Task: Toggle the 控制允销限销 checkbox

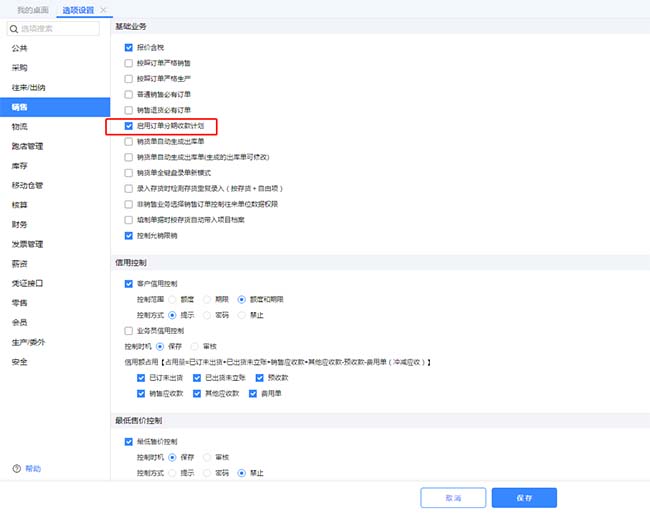Action: 128,235
